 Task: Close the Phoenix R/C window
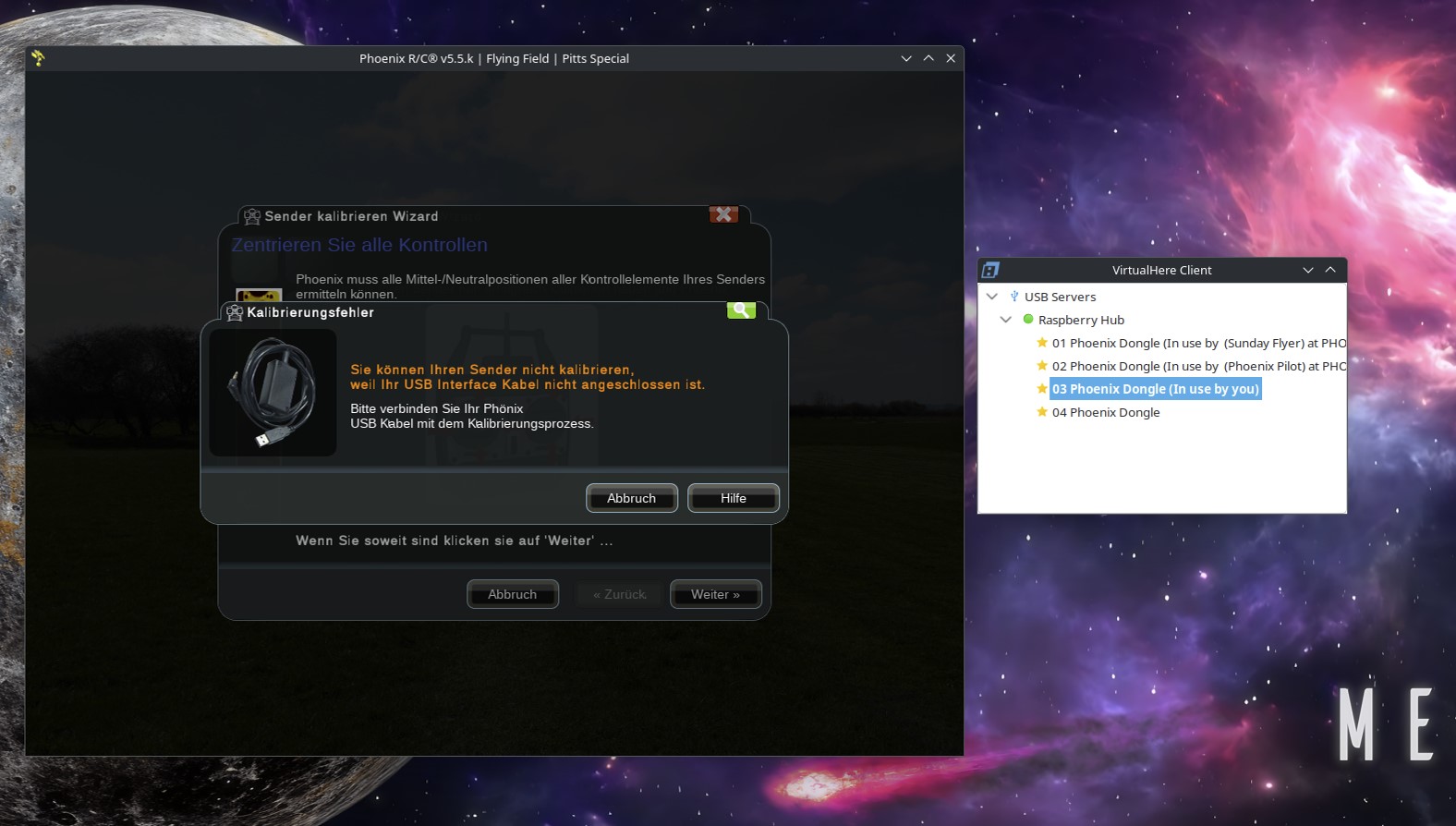pos(951,58)
